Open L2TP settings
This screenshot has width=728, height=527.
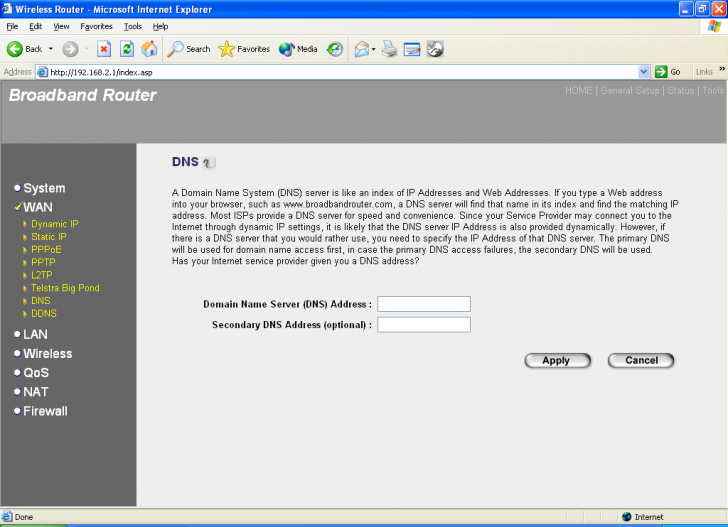[x=42, y=275]
